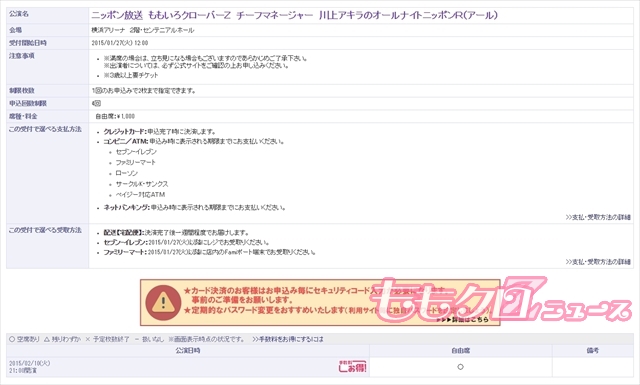Click the ファミリーマート Famiポート pickup option line
This screenshot has width=640, height=385.
(209, 252)
